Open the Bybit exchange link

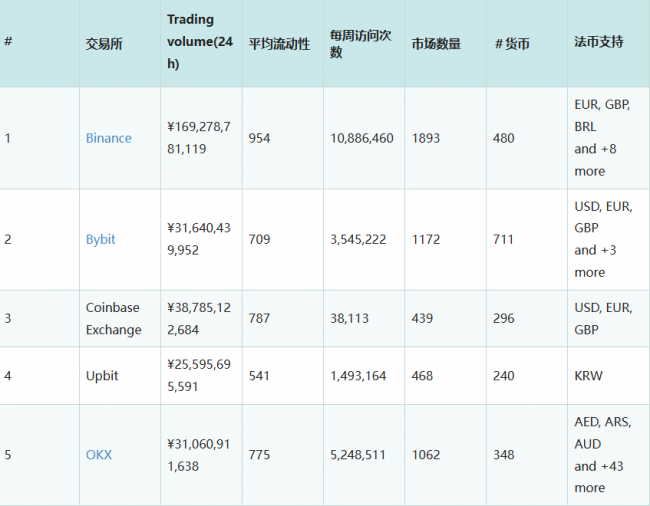point(100,240)
